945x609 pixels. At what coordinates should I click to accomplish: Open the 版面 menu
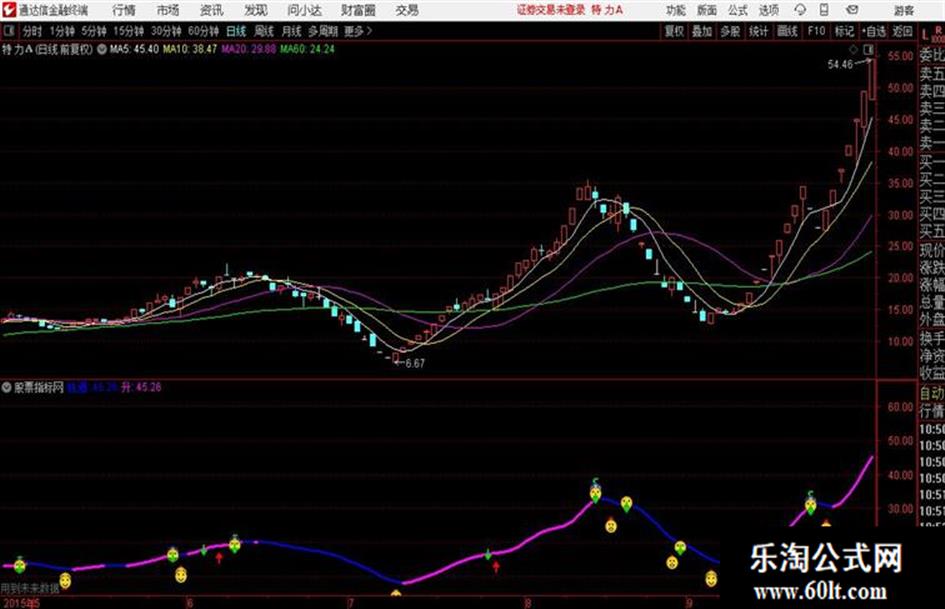click(708, 10)
